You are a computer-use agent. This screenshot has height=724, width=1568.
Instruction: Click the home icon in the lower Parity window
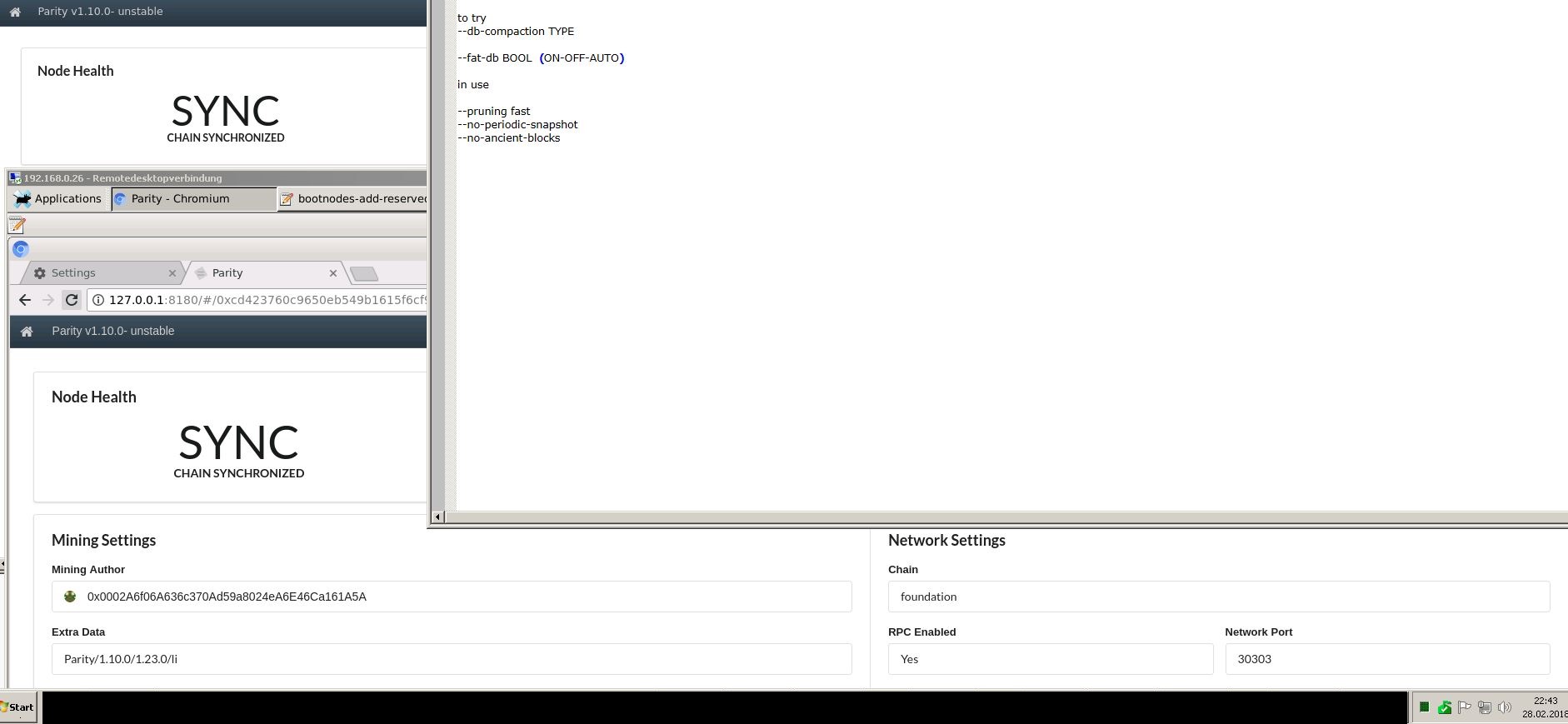coord(27,332)
